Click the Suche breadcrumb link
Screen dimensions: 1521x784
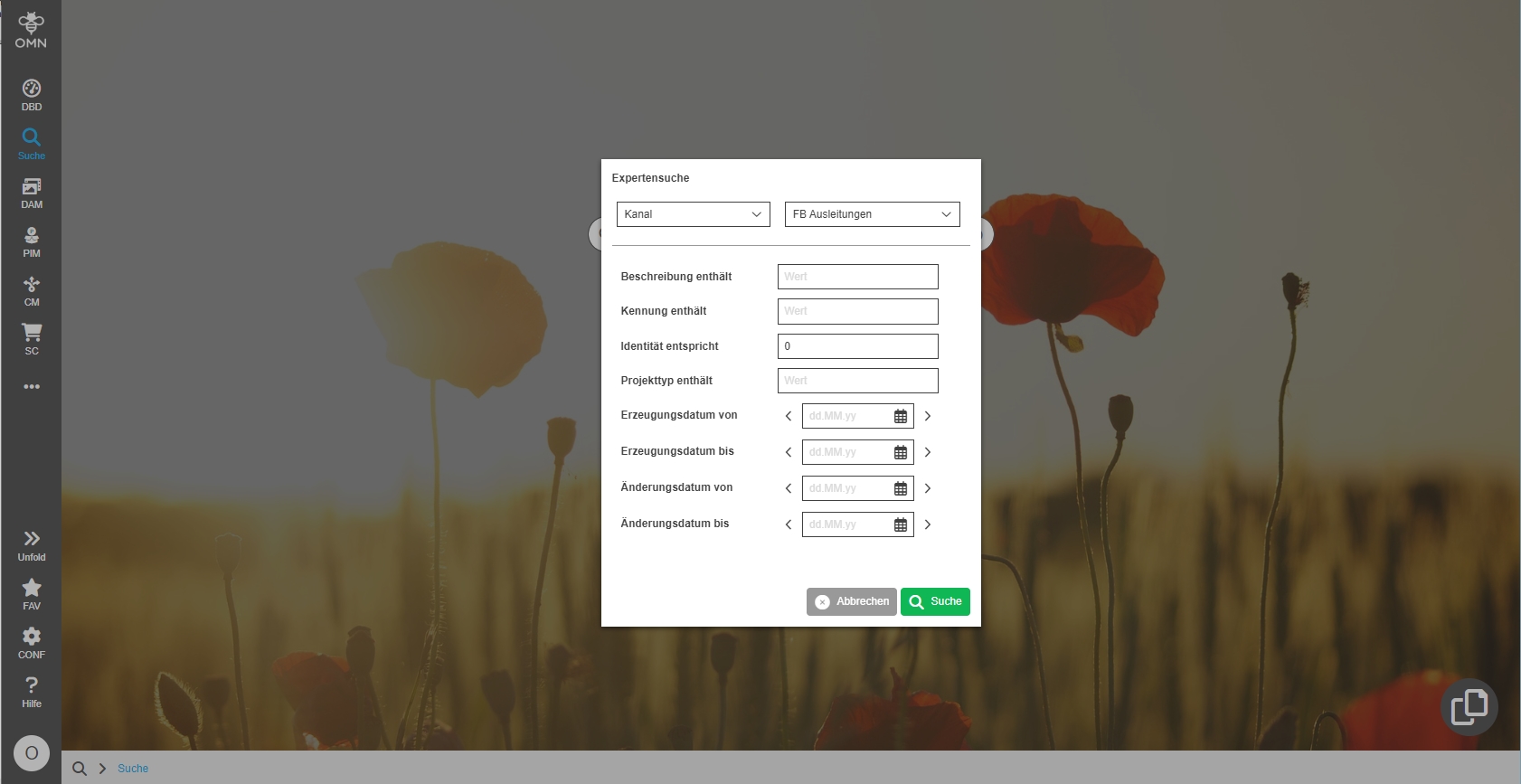click(x=133, y=769)
